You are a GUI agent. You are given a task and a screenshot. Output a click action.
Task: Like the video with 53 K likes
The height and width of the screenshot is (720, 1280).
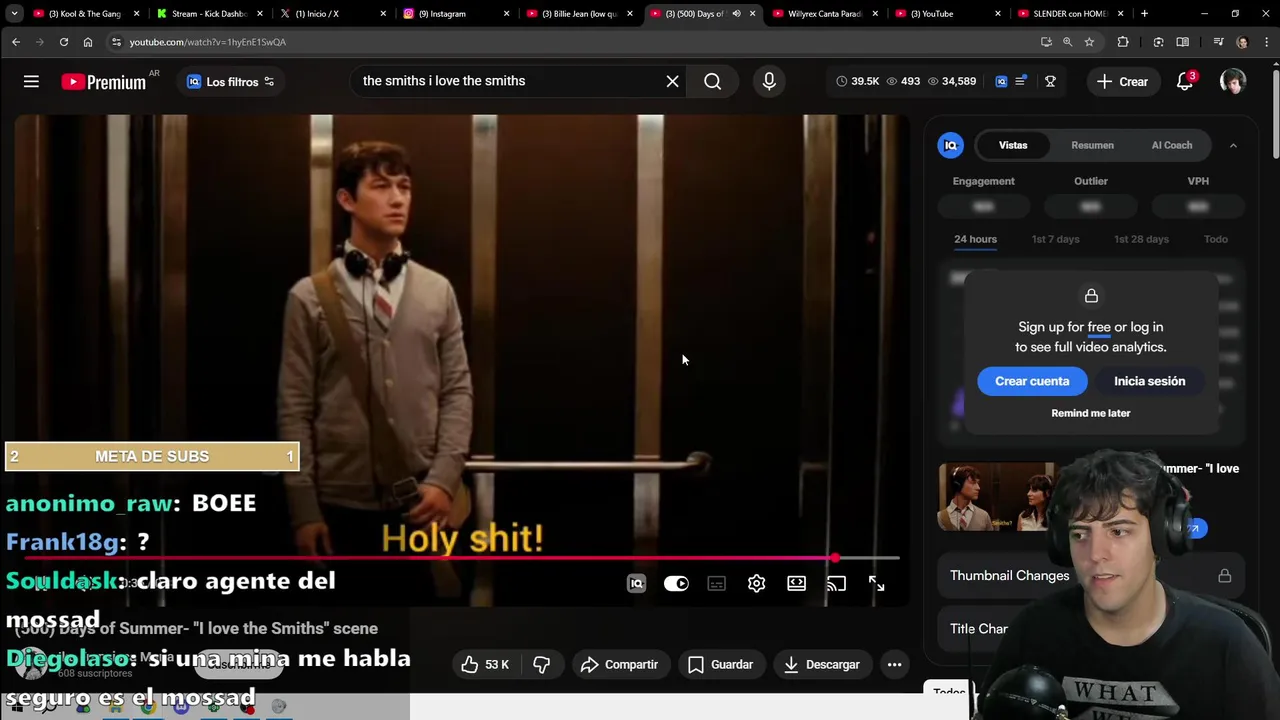pos(485,664)
